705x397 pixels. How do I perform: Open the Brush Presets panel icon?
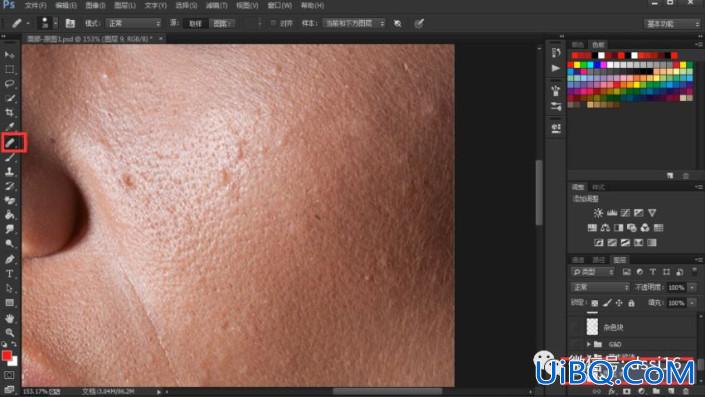(x=556, y=107)
